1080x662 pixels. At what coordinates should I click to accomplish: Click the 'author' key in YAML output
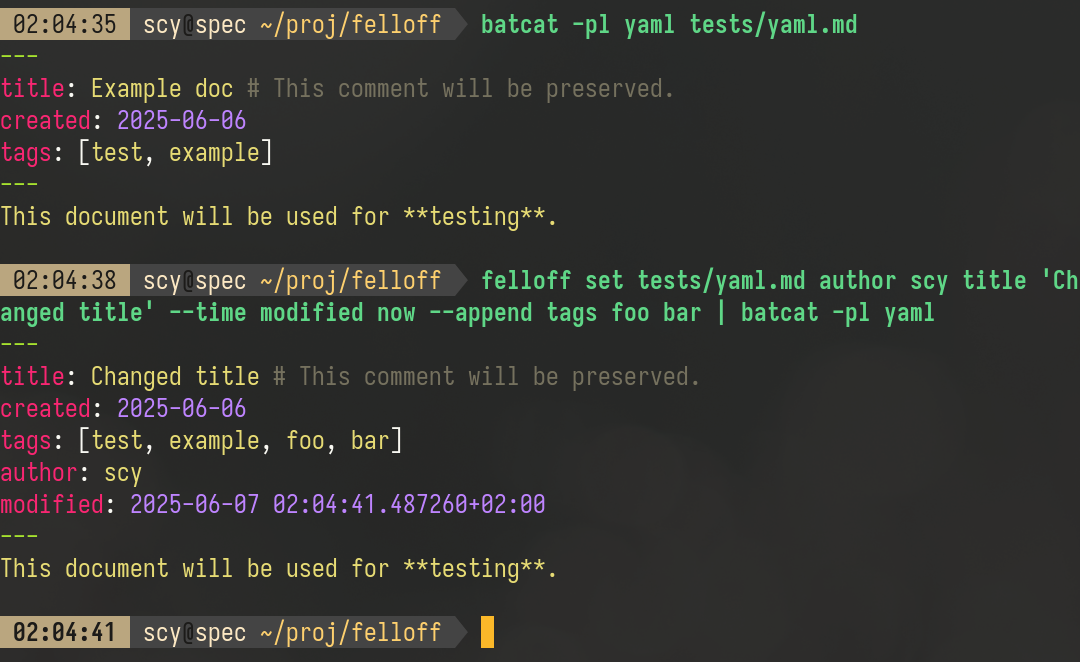pos(39,473)
